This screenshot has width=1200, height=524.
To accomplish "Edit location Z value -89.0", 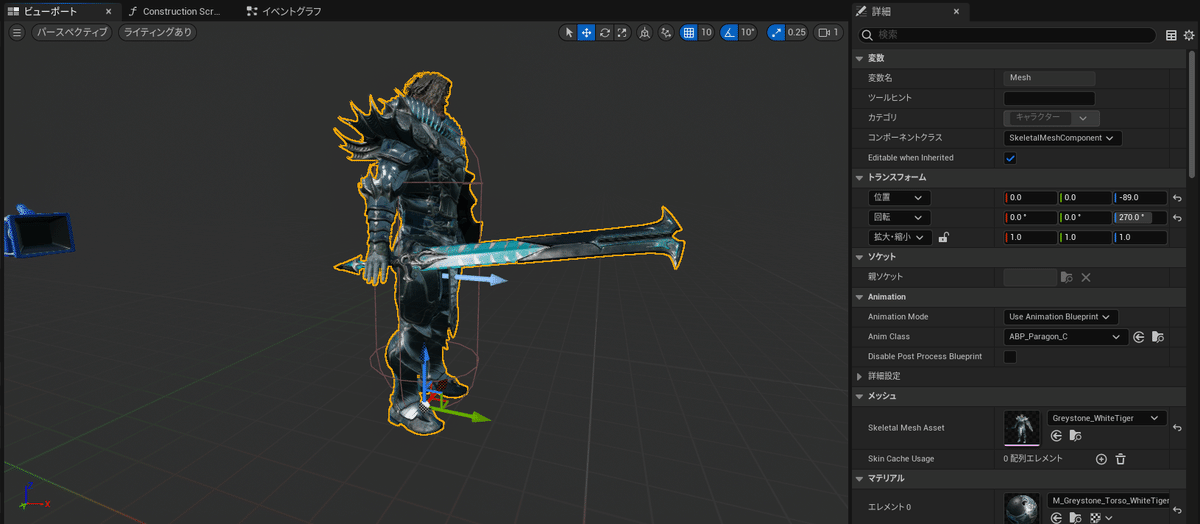I will (1140, 198).
